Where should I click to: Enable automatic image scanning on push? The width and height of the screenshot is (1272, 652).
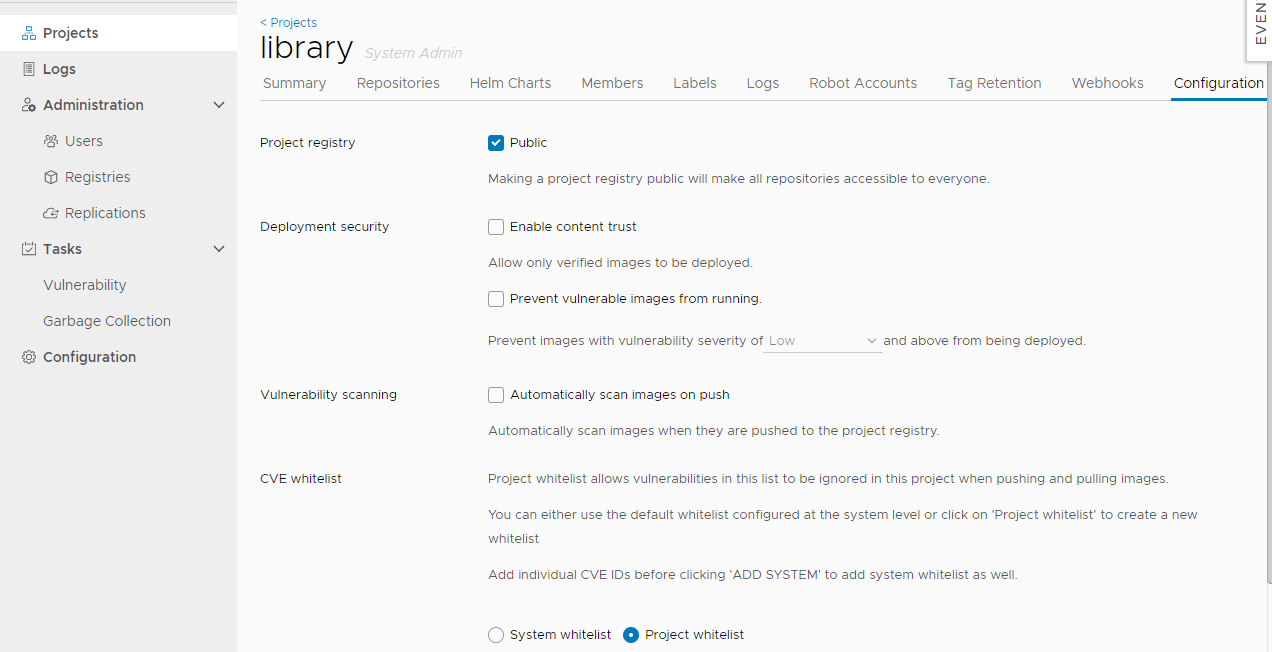click(x=496, y=394)
